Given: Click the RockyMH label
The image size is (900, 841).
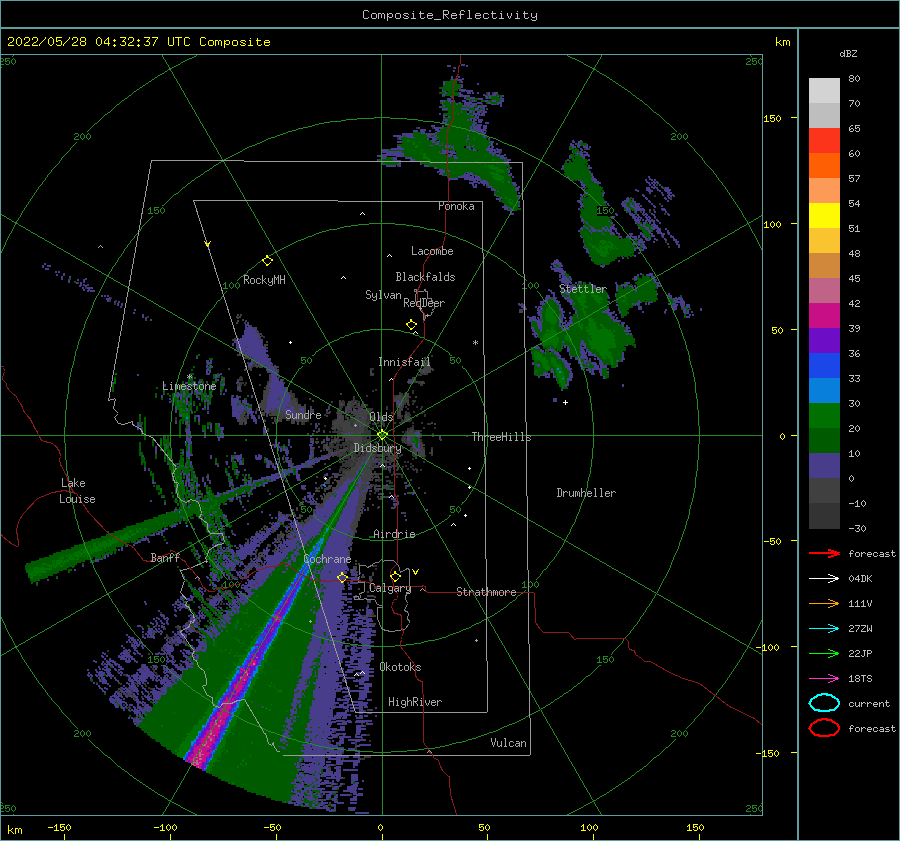Looking at the screenshot, I should click(x=264, y=280).
